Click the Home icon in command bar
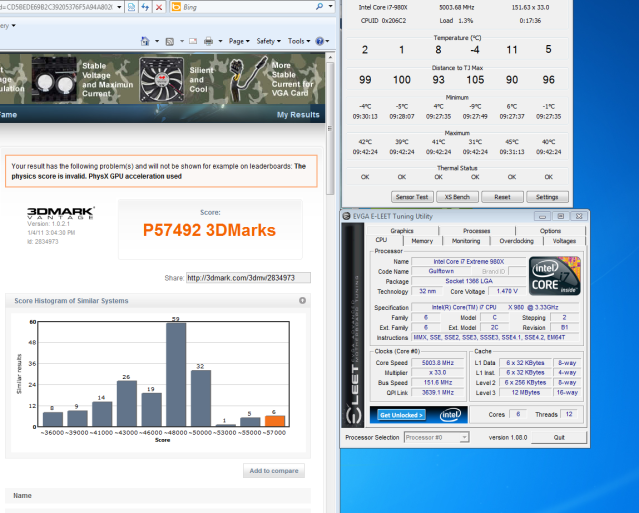Screen dimensions: 639x513 point(146,41)
